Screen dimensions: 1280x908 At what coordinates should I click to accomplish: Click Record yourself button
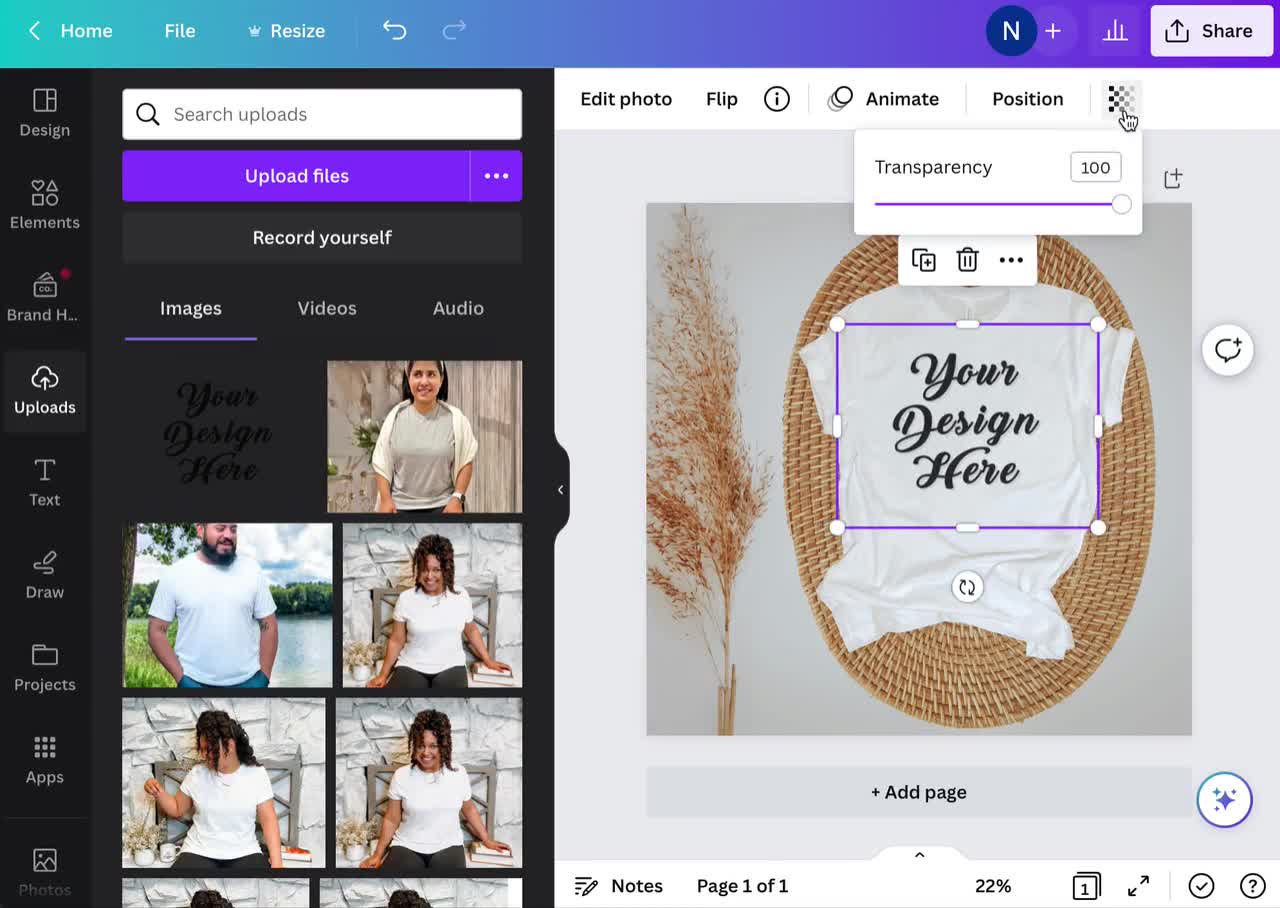(x=322, y=238)
